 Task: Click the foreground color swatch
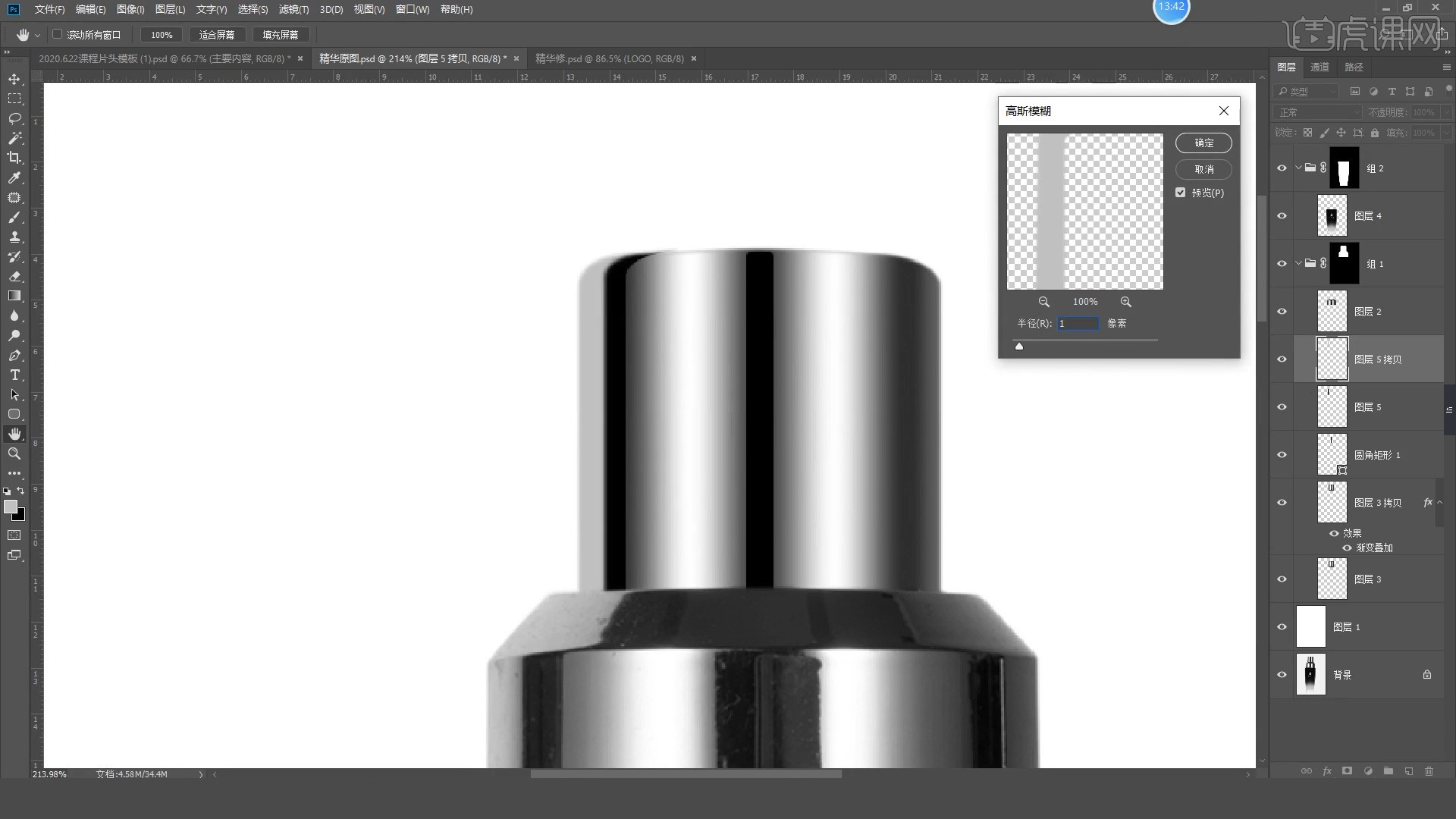coord(10,507)
